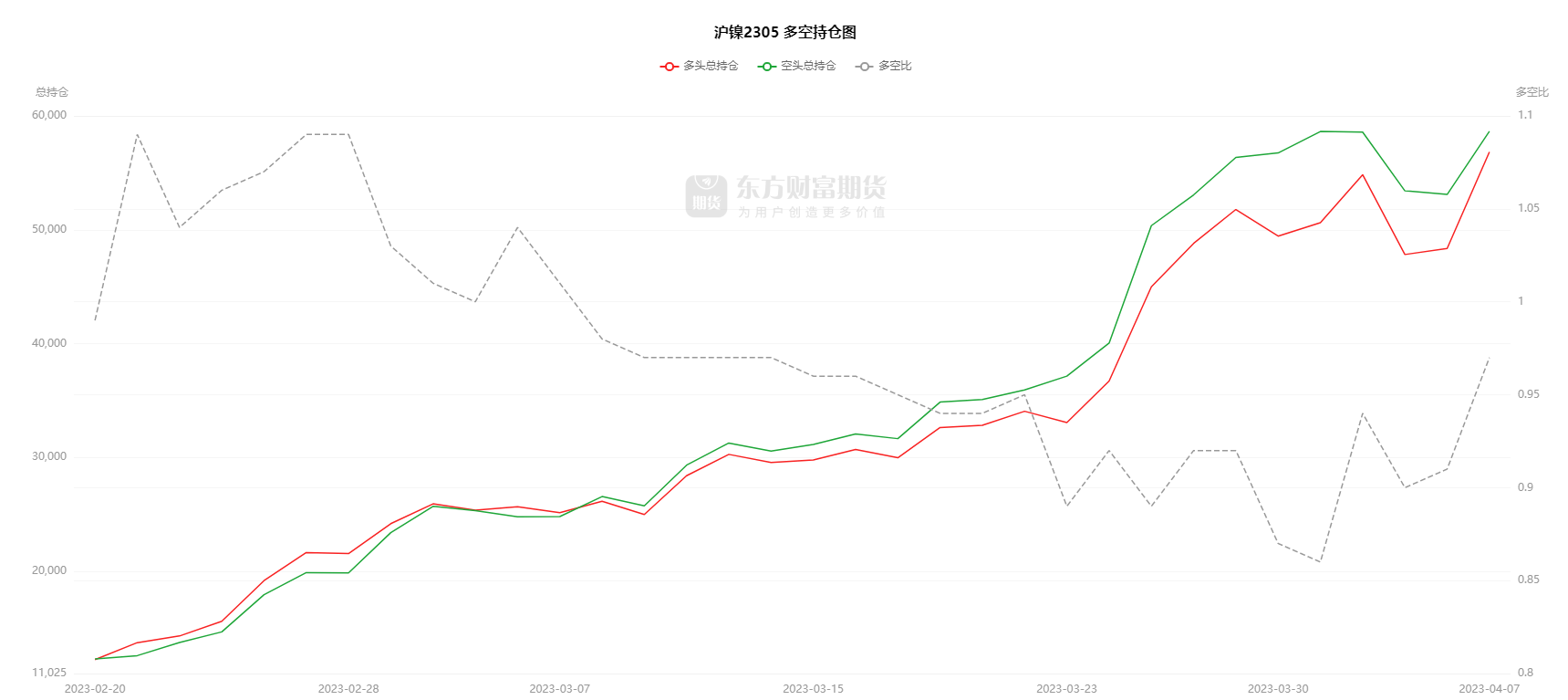The image size is (1568, 700).
Task: Click the 总持仓 left axis title
Action: click(x=52, y=92)
